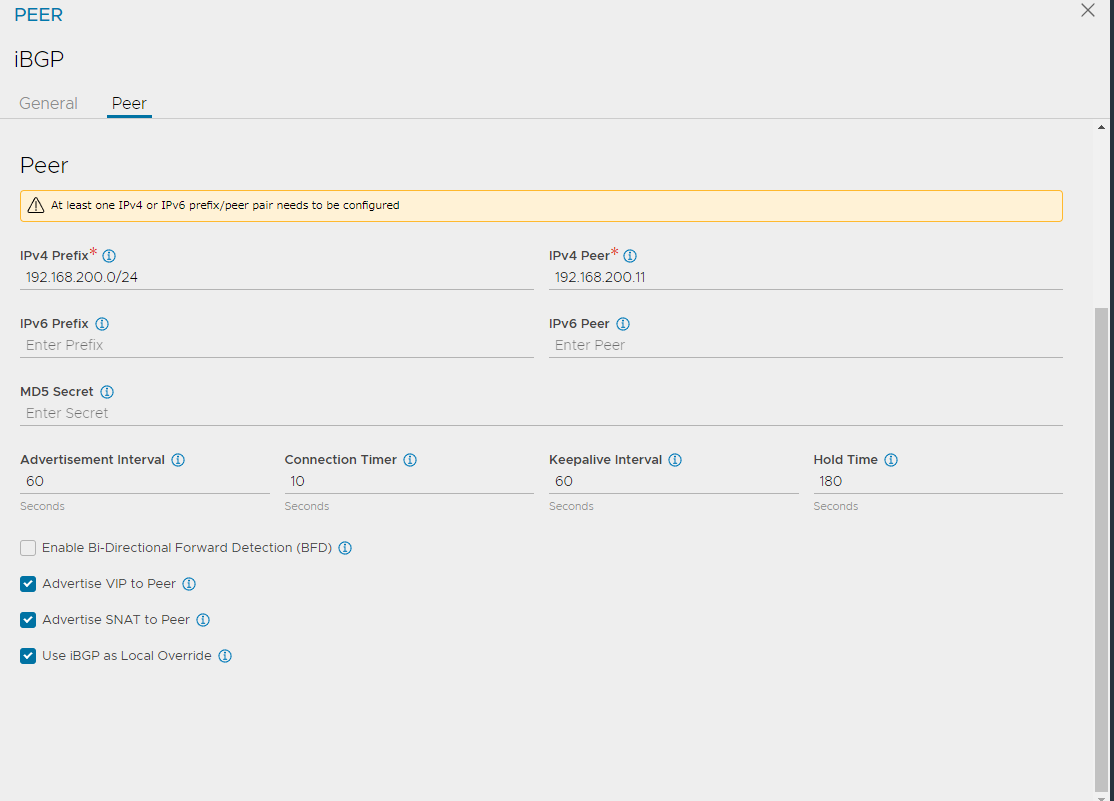Click the prefix/peer pair warning message
Screen dimensions: 1114x801
pos(225,205)
